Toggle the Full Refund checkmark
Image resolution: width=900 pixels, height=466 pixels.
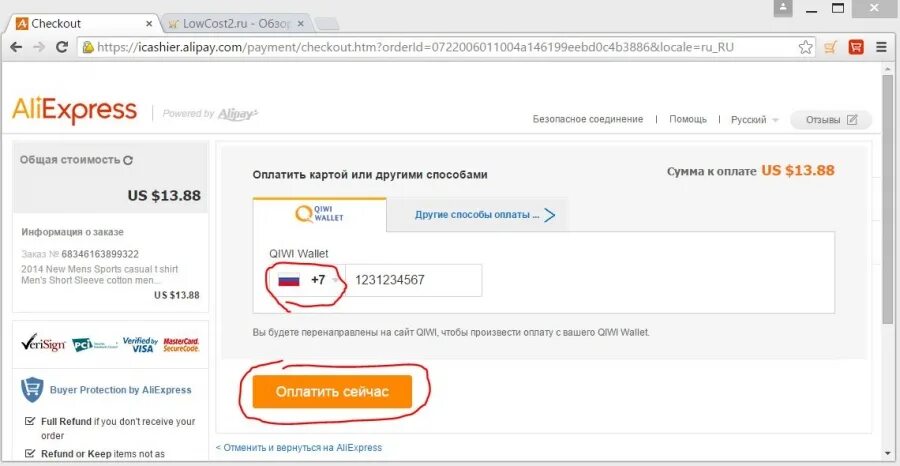31,422
